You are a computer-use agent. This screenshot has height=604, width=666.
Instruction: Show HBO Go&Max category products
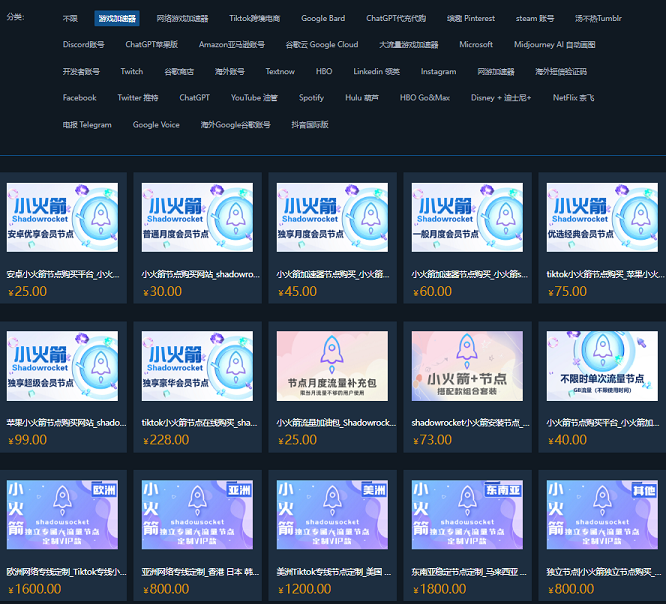(x=425, y=98)
